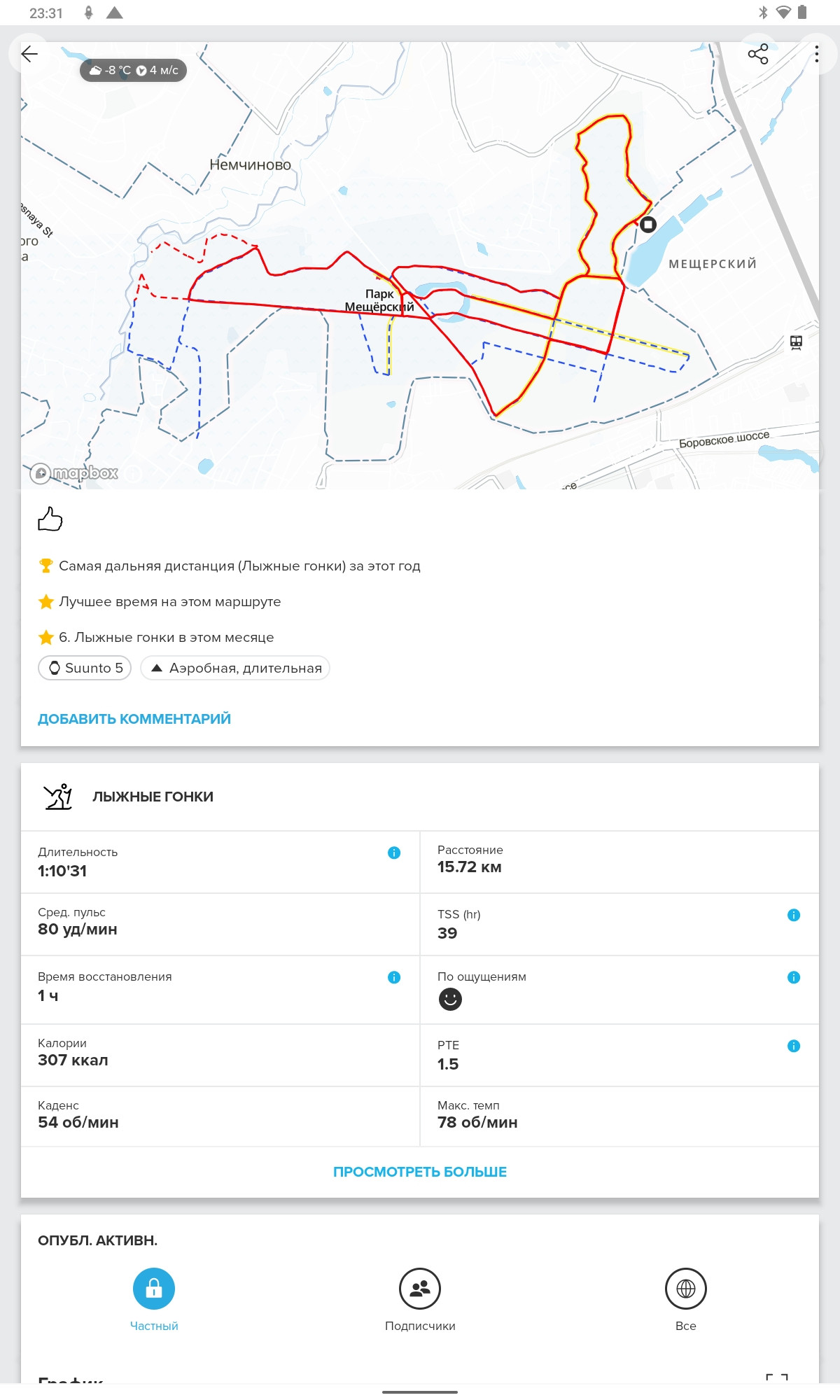The width and height of the screenshot is (840, 1400).
Task: Open the Аэробная, длительная tag
Action: [235, 668]
